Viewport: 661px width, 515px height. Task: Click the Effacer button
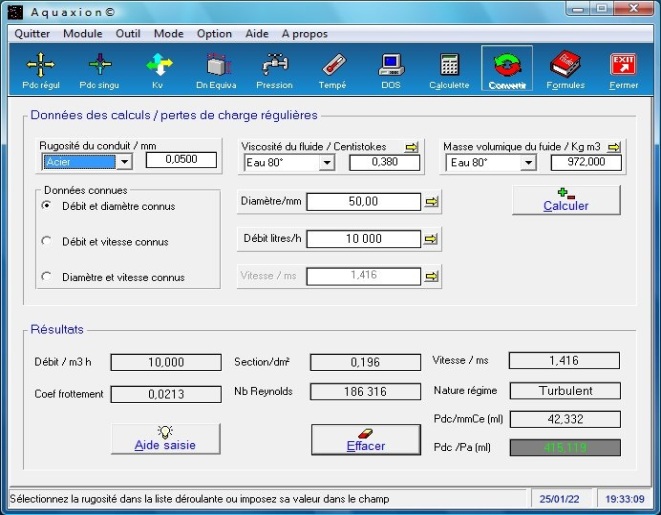coord(365,440)
